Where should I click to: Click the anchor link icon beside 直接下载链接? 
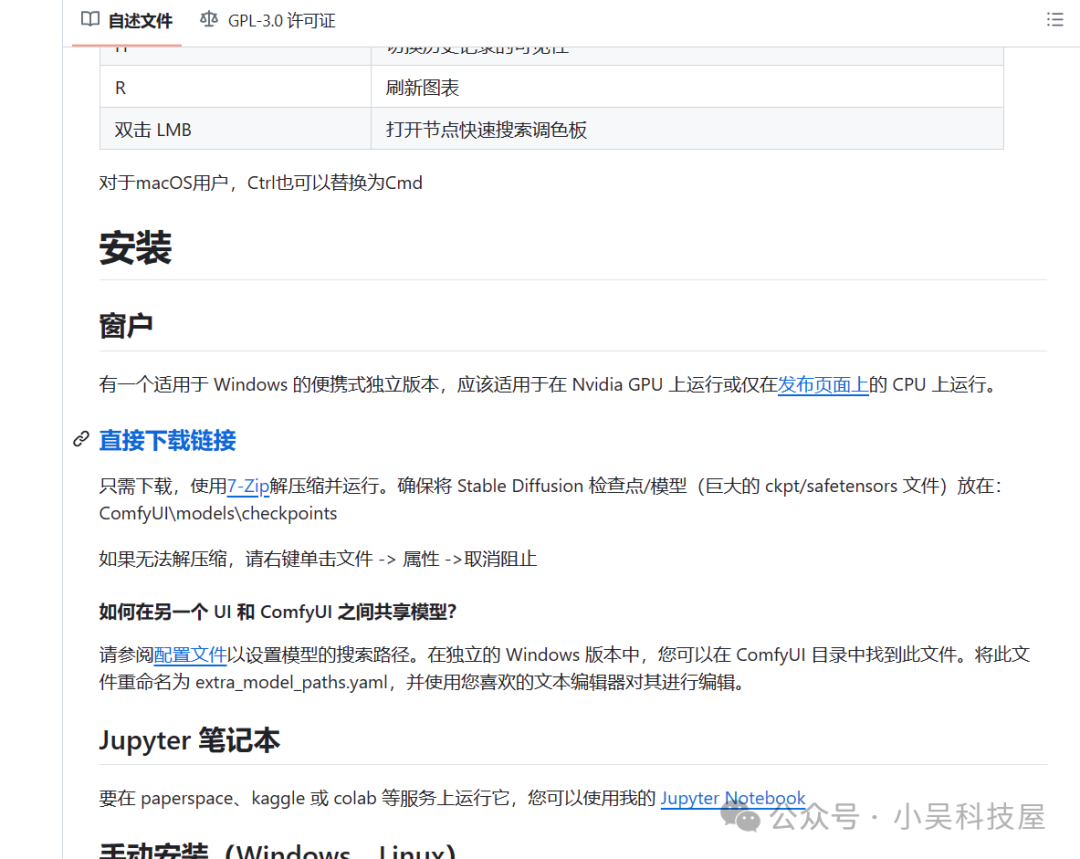click(81, 439)
